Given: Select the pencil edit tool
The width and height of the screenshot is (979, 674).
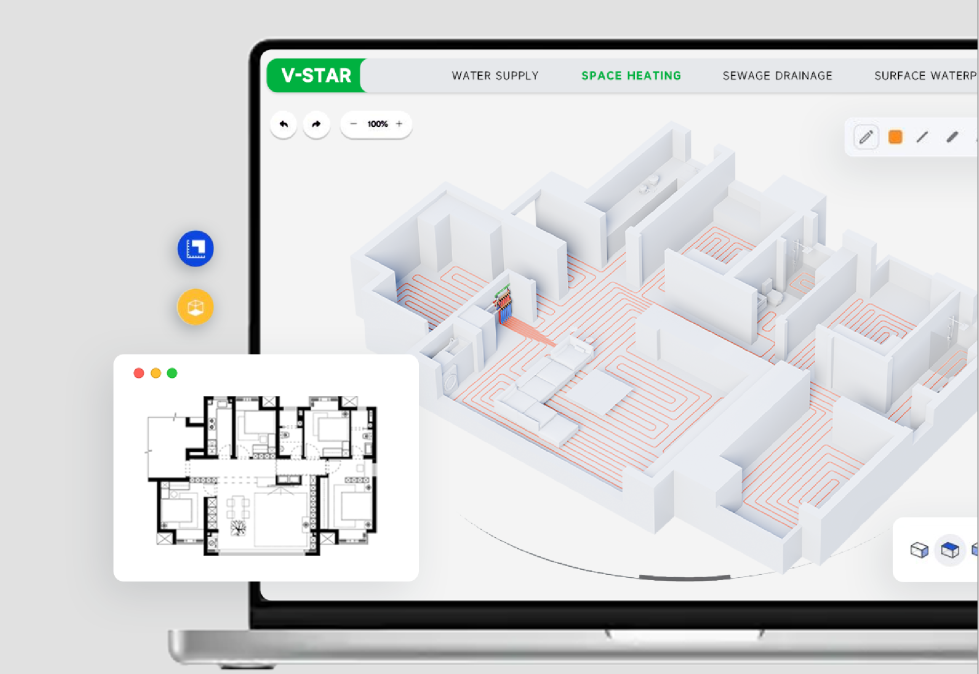Looking at the screenshot, I should click(x=866, y=137).
